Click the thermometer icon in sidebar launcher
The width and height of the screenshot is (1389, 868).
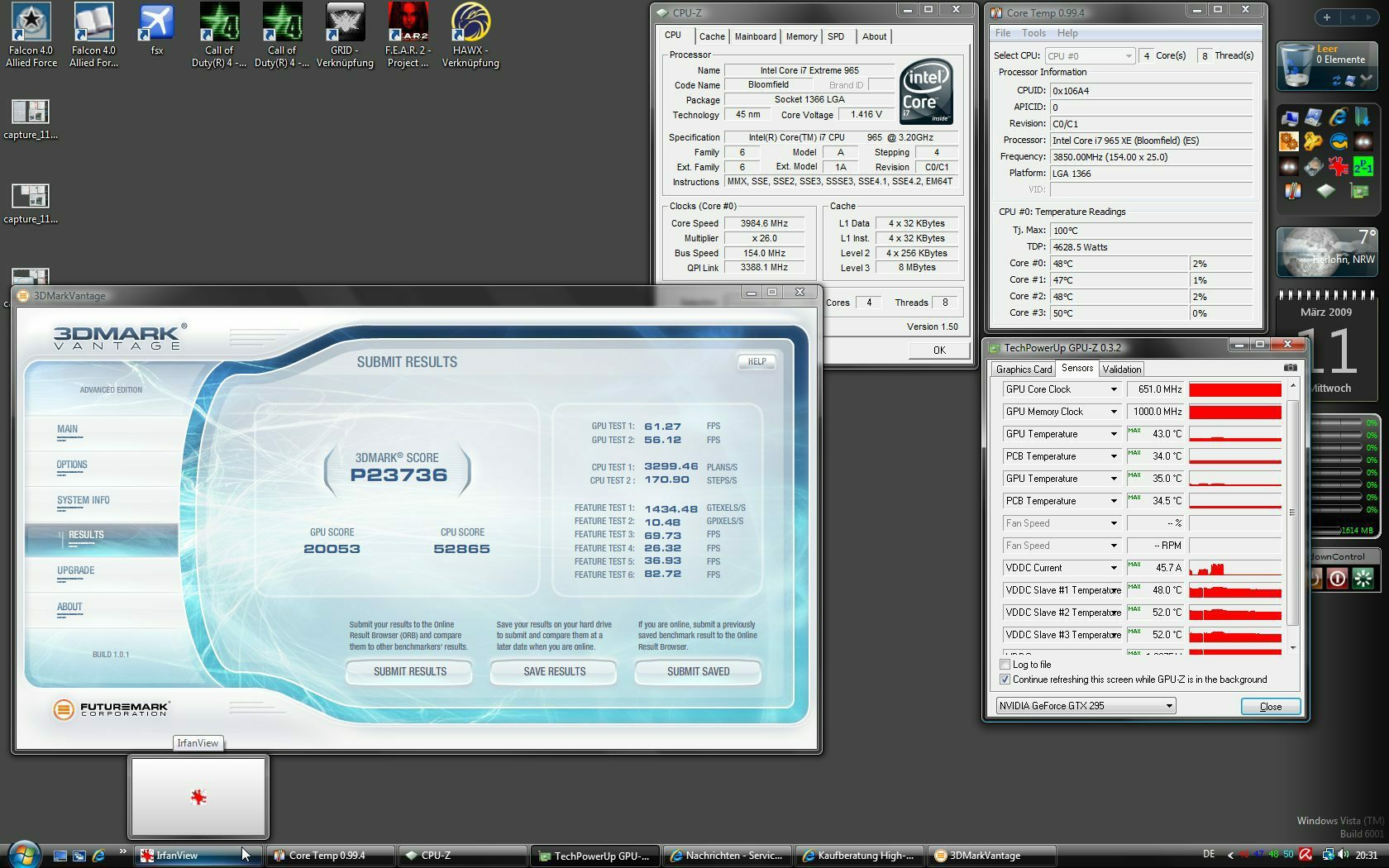click(x=1292, y=191)
